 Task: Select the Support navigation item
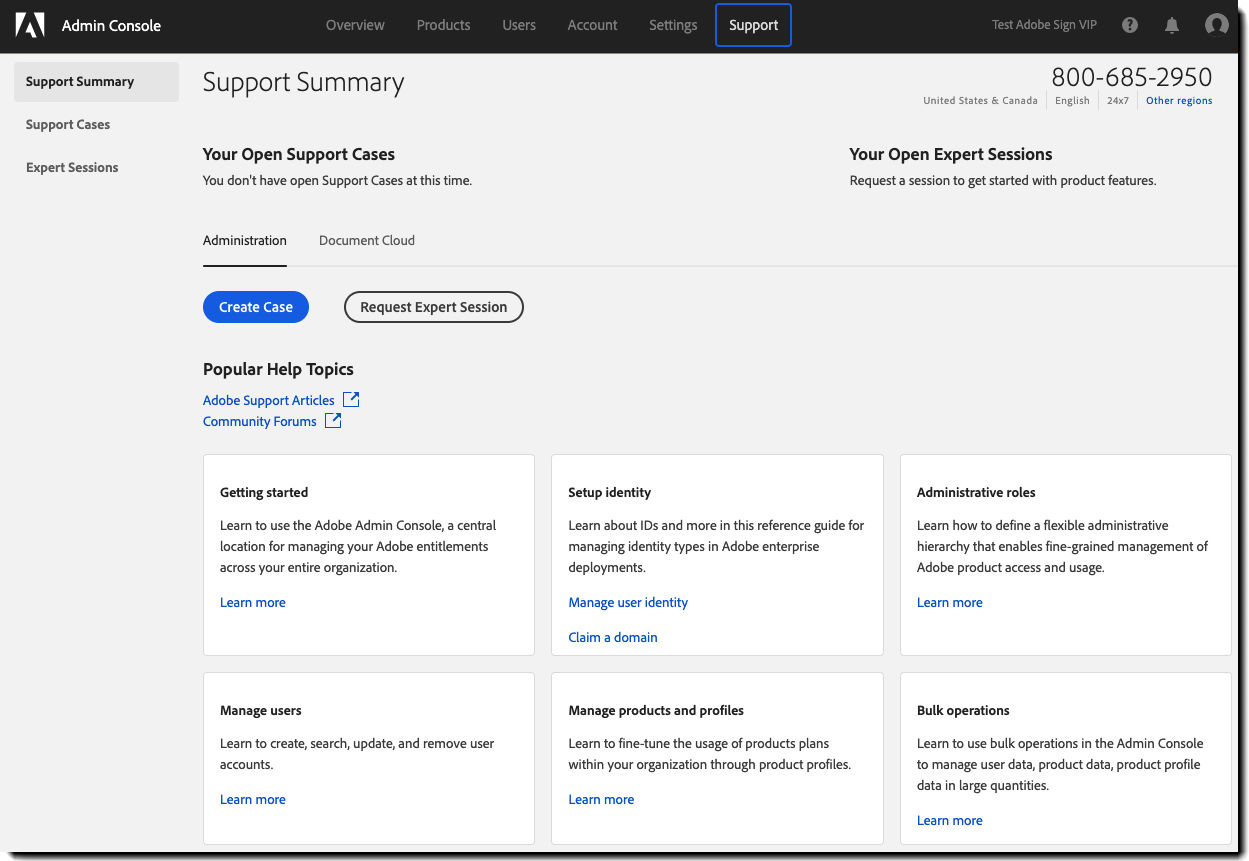(x=753, y=25)
